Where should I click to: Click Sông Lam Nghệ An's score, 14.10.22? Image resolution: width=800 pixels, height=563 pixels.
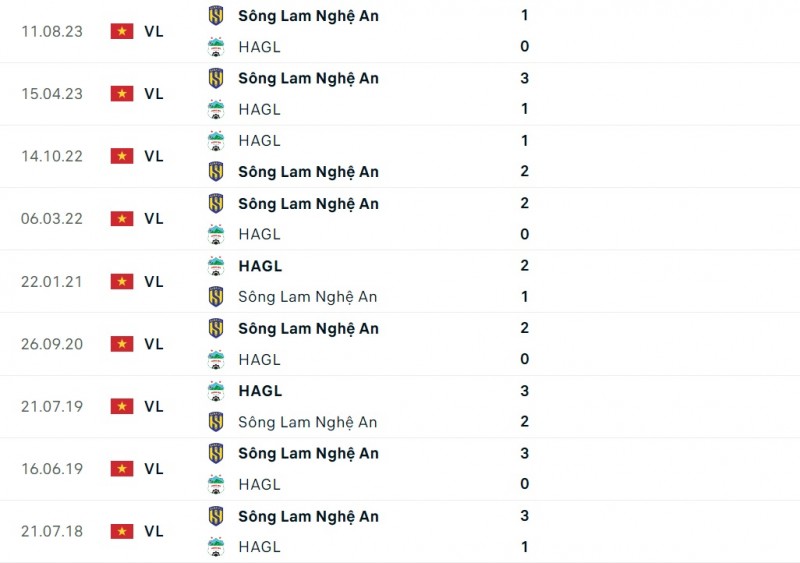525,172
